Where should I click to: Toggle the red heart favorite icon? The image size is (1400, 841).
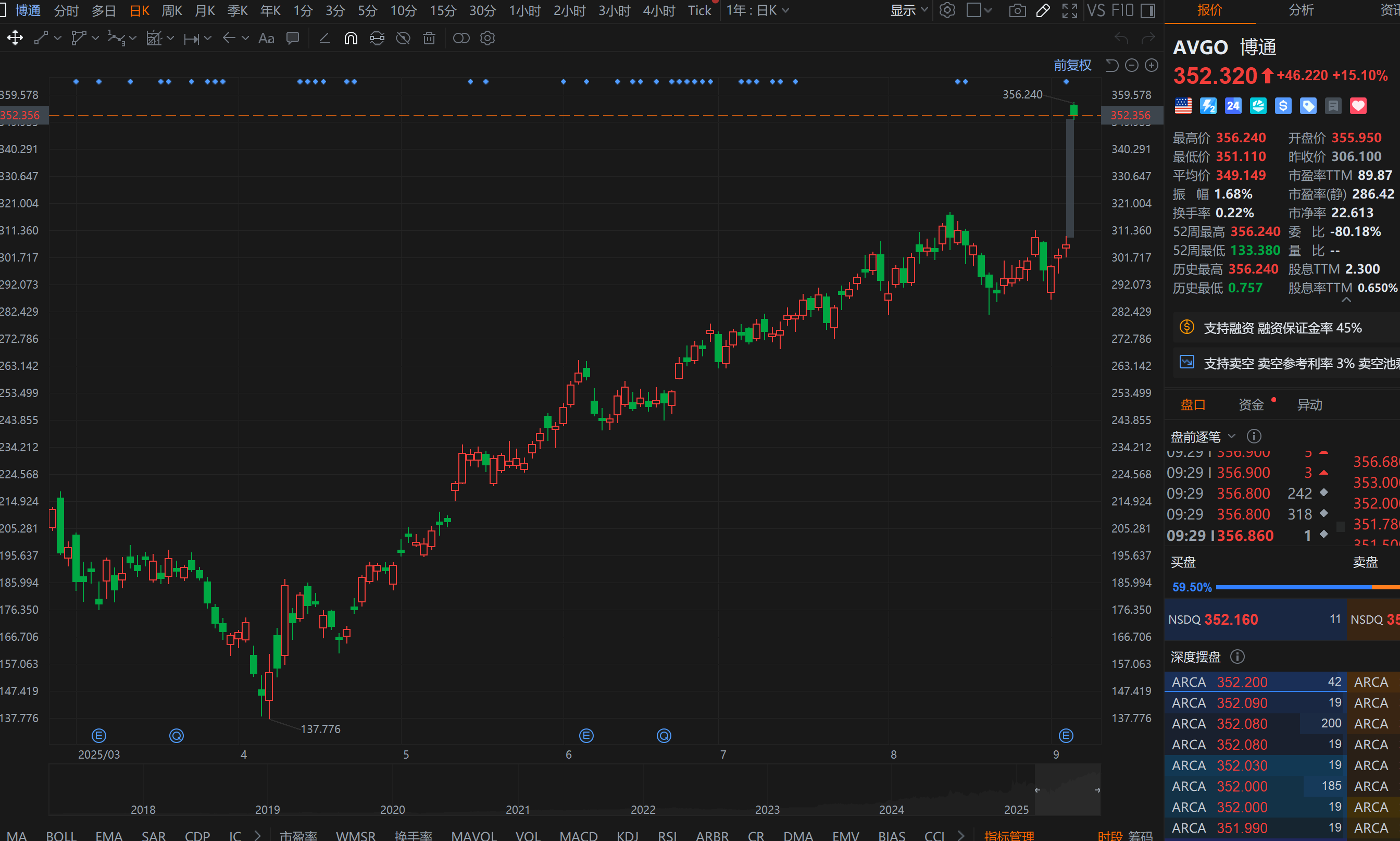pos(1358,106)
